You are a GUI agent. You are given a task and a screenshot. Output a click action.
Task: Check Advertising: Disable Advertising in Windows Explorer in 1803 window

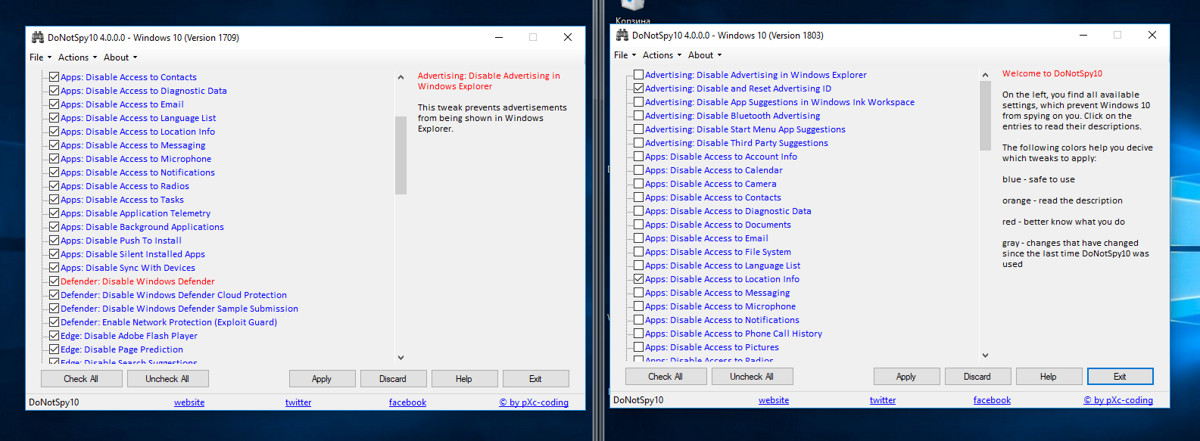pyautogui.click(x=638, y=75)
